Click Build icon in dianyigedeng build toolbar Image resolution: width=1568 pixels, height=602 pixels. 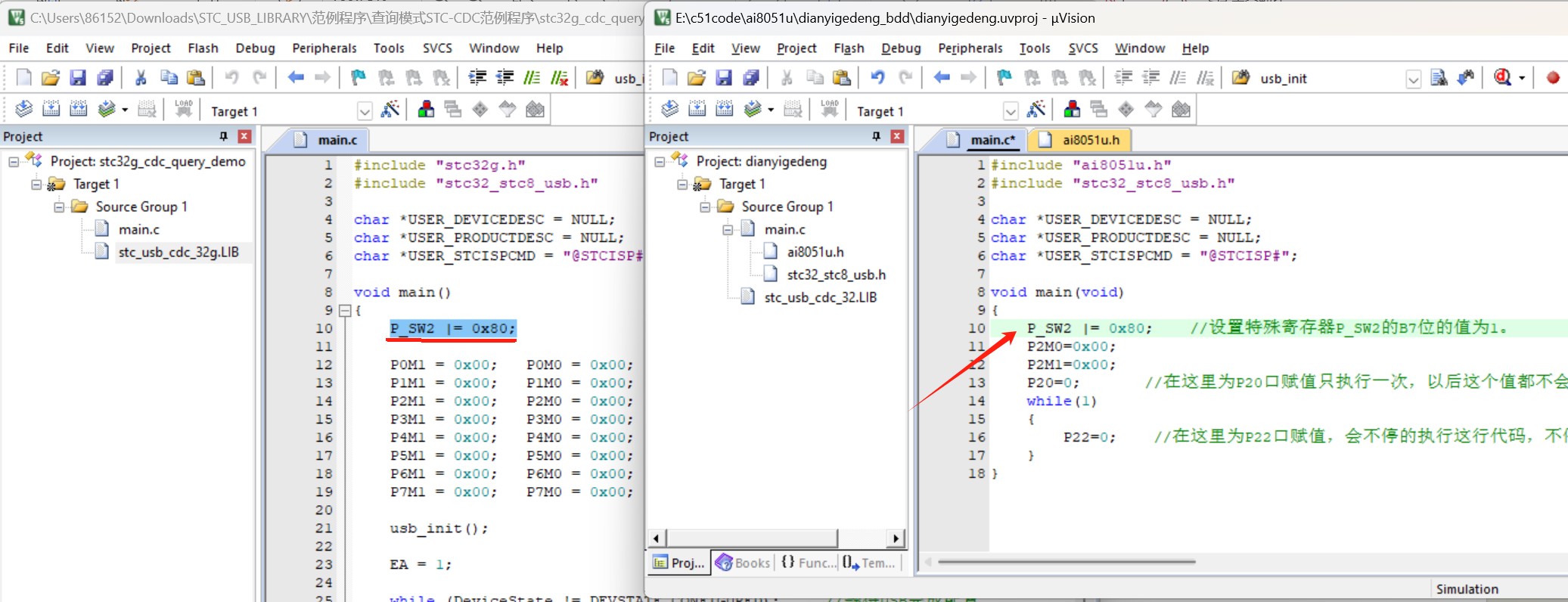click(x=697, y=110)
